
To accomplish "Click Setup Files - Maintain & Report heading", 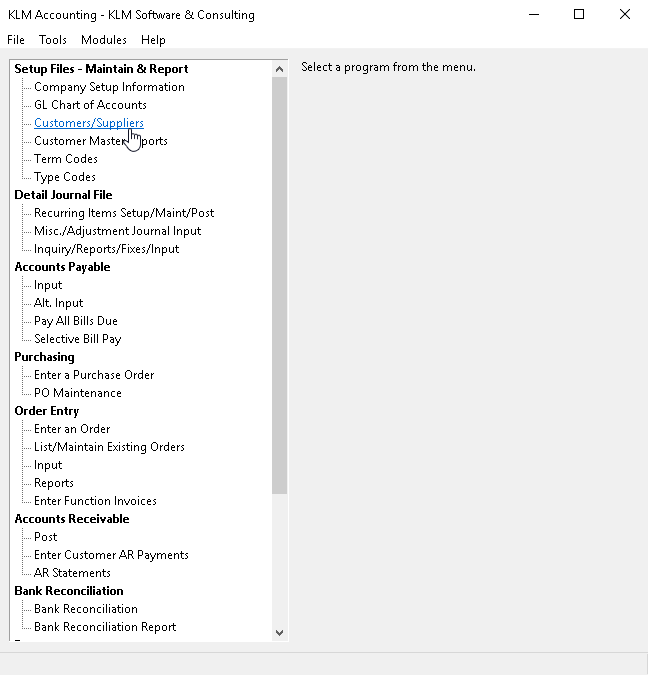I will [101, 69].
